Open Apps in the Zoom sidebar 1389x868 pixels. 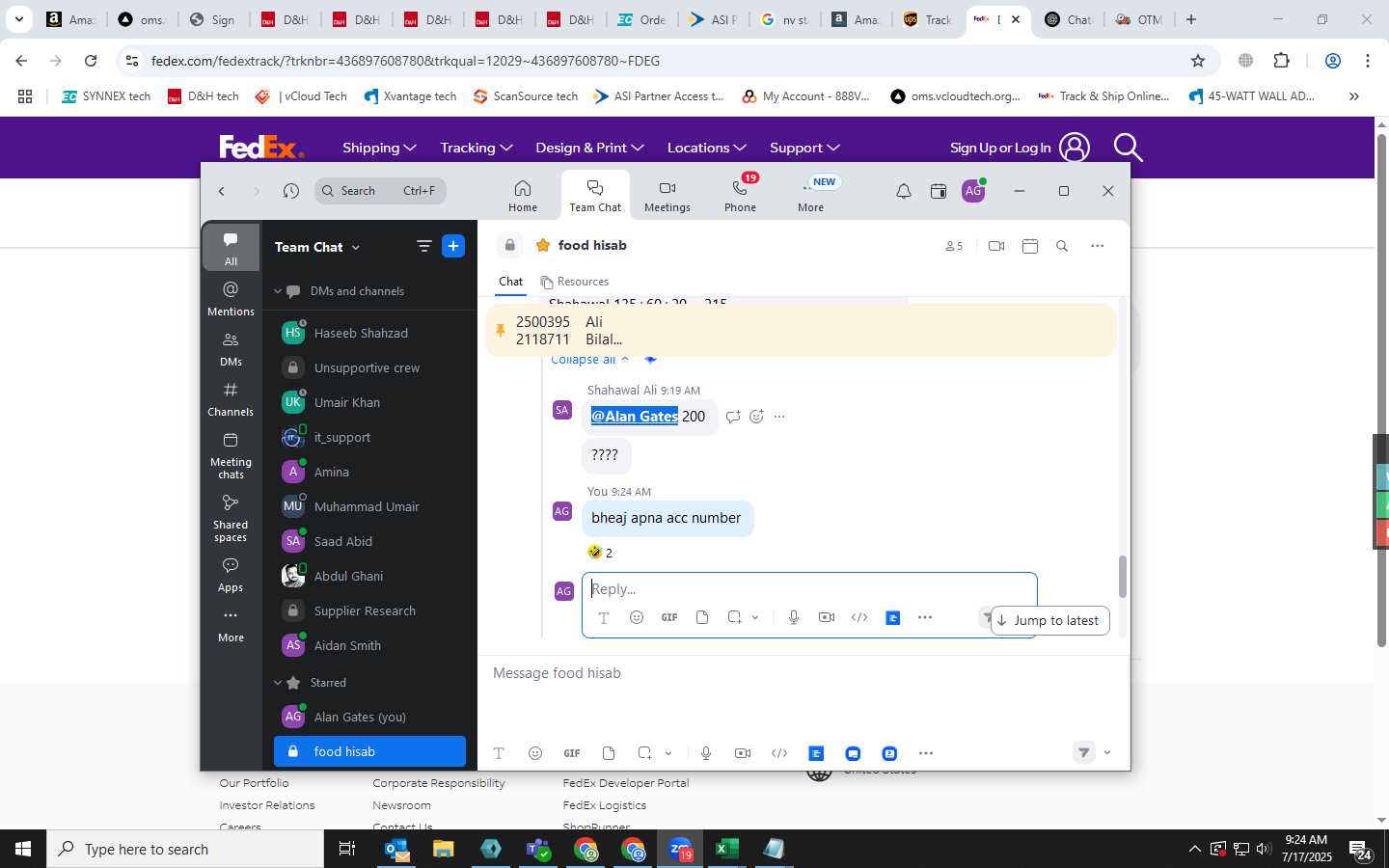coord(231,574)
